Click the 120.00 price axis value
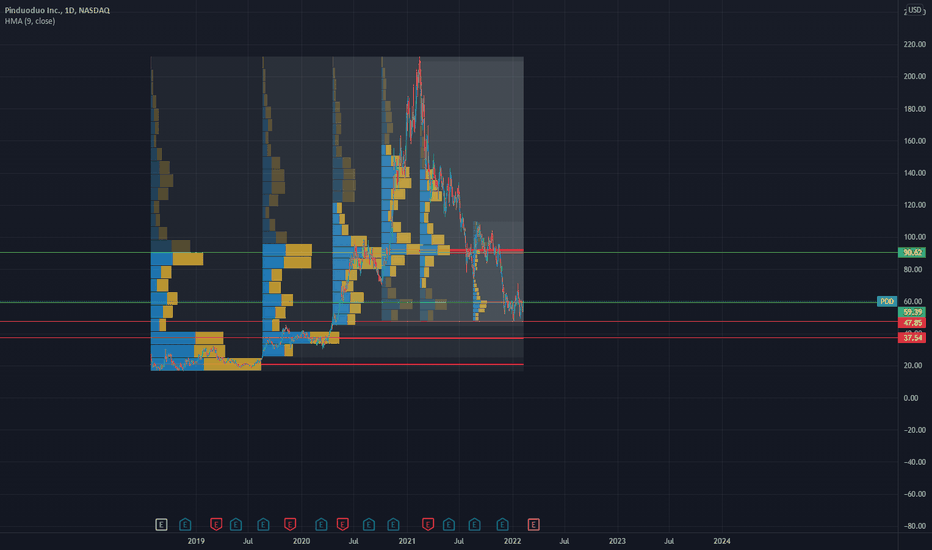This screenshot has width=932, height=550. [x=914, y=205]
